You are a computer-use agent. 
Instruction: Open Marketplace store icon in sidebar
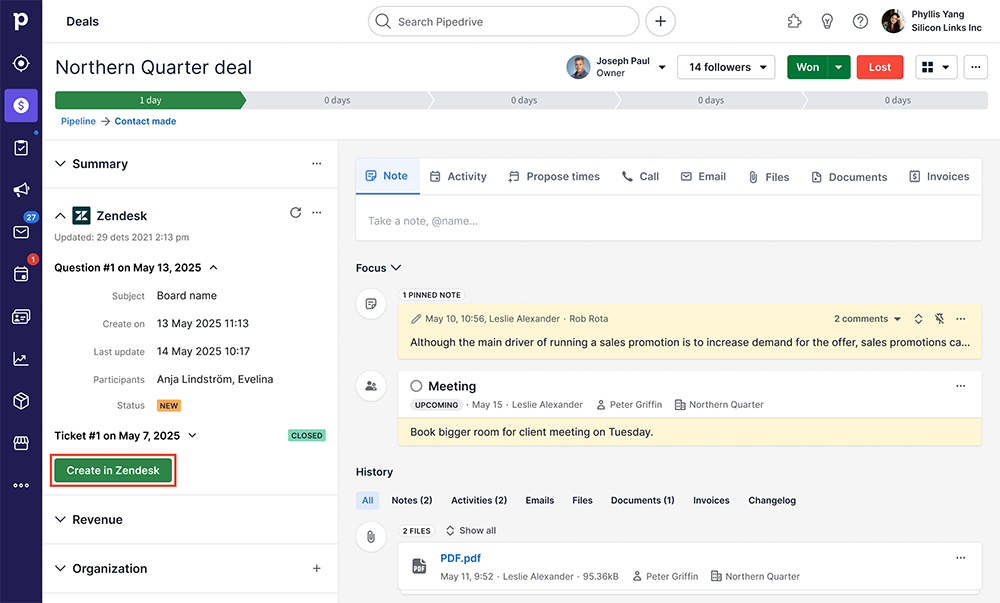(21, 443)
